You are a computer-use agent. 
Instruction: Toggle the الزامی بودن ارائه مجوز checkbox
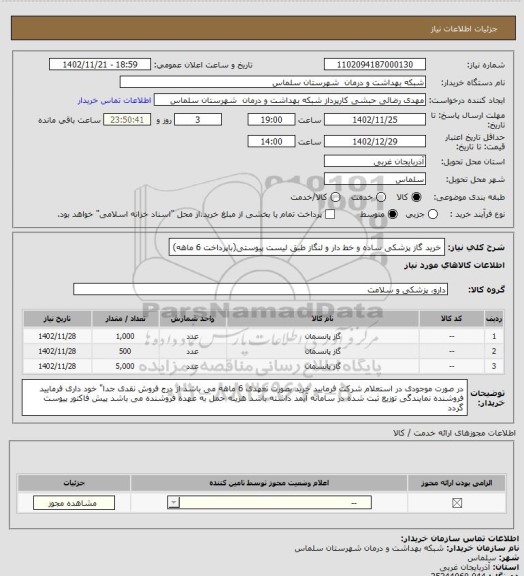(x=457, y=503)
